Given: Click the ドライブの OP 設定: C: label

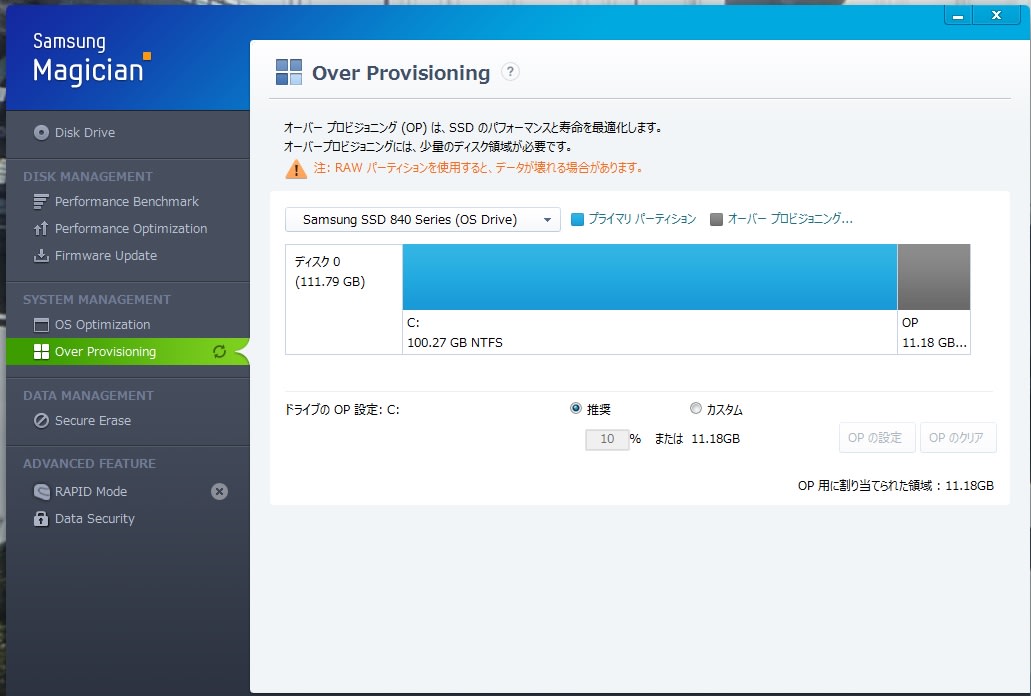Looking at the screenshot, I should (342, 409).
